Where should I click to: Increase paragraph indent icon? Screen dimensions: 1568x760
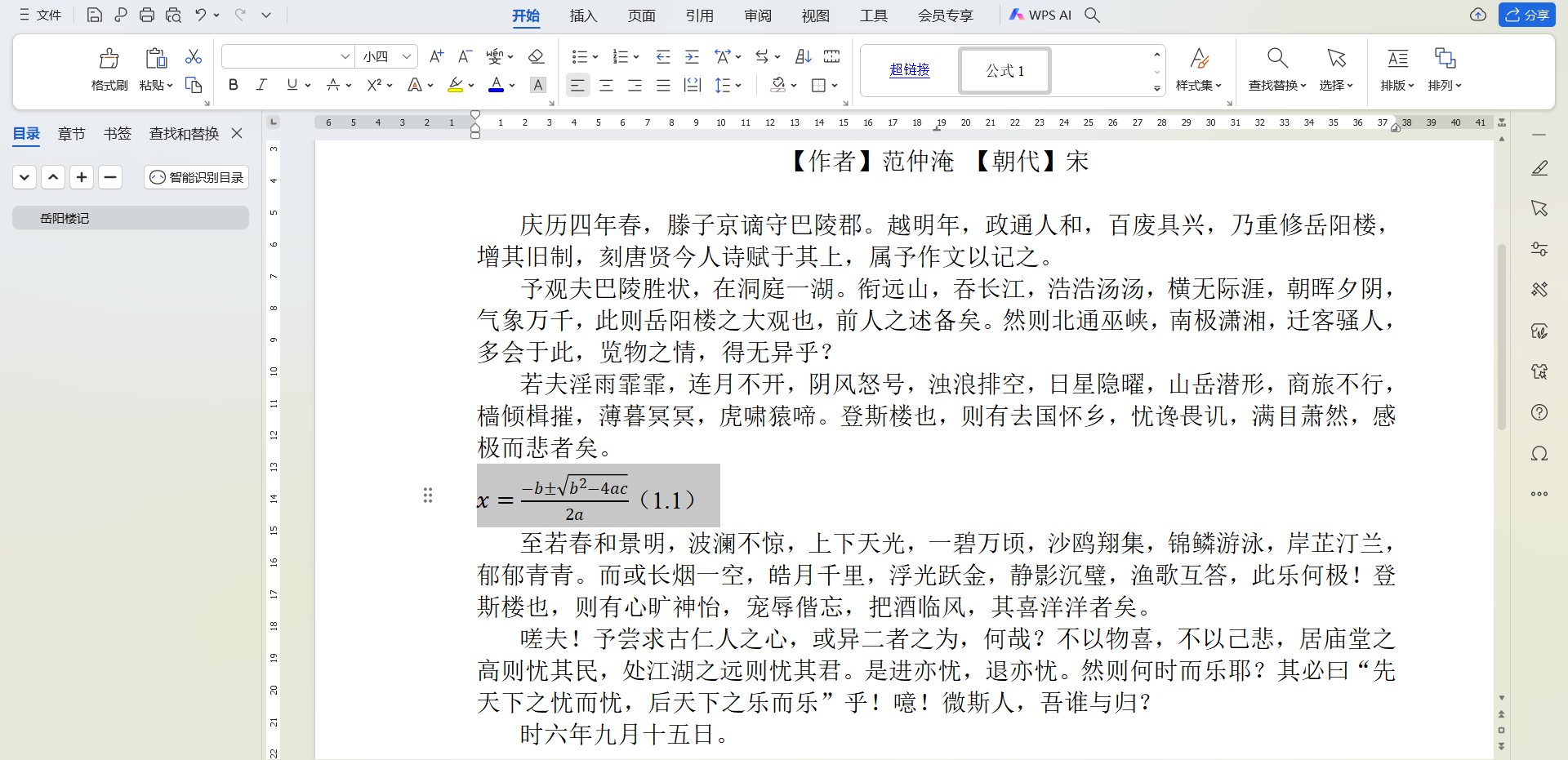(x=692, y=56)
